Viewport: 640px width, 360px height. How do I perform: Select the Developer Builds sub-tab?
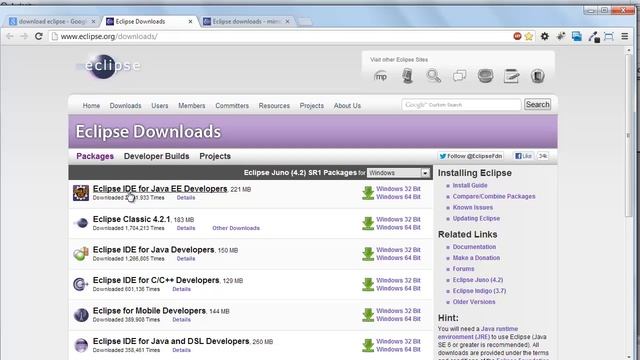156,156
